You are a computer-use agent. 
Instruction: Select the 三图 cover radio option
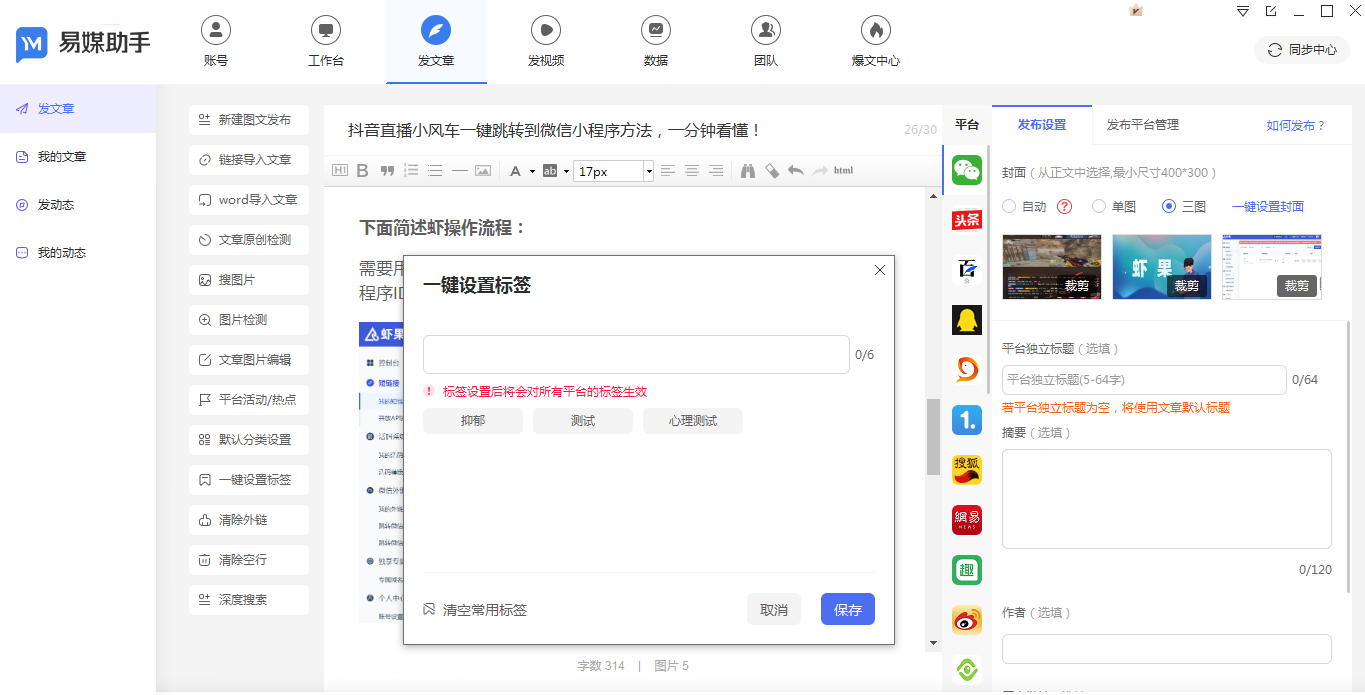1169,207
